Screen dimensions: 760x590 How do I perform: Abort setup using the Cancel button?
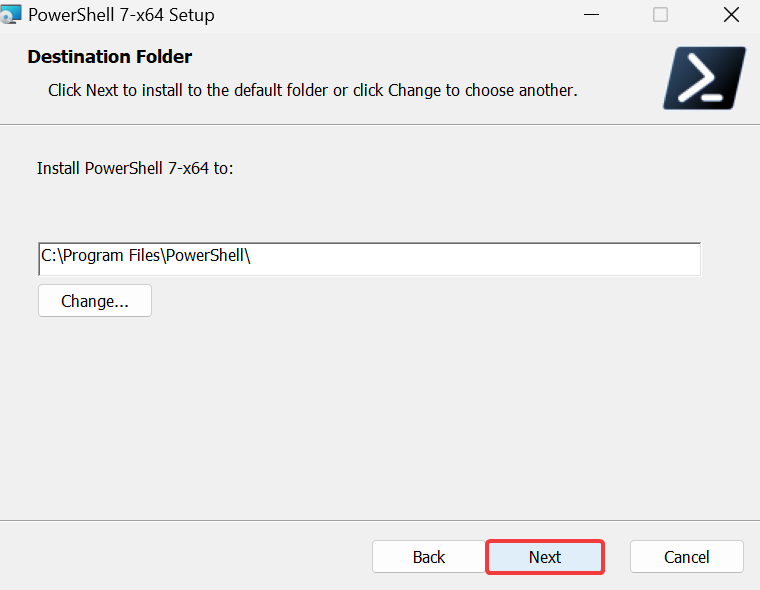[x=686, y=557]
